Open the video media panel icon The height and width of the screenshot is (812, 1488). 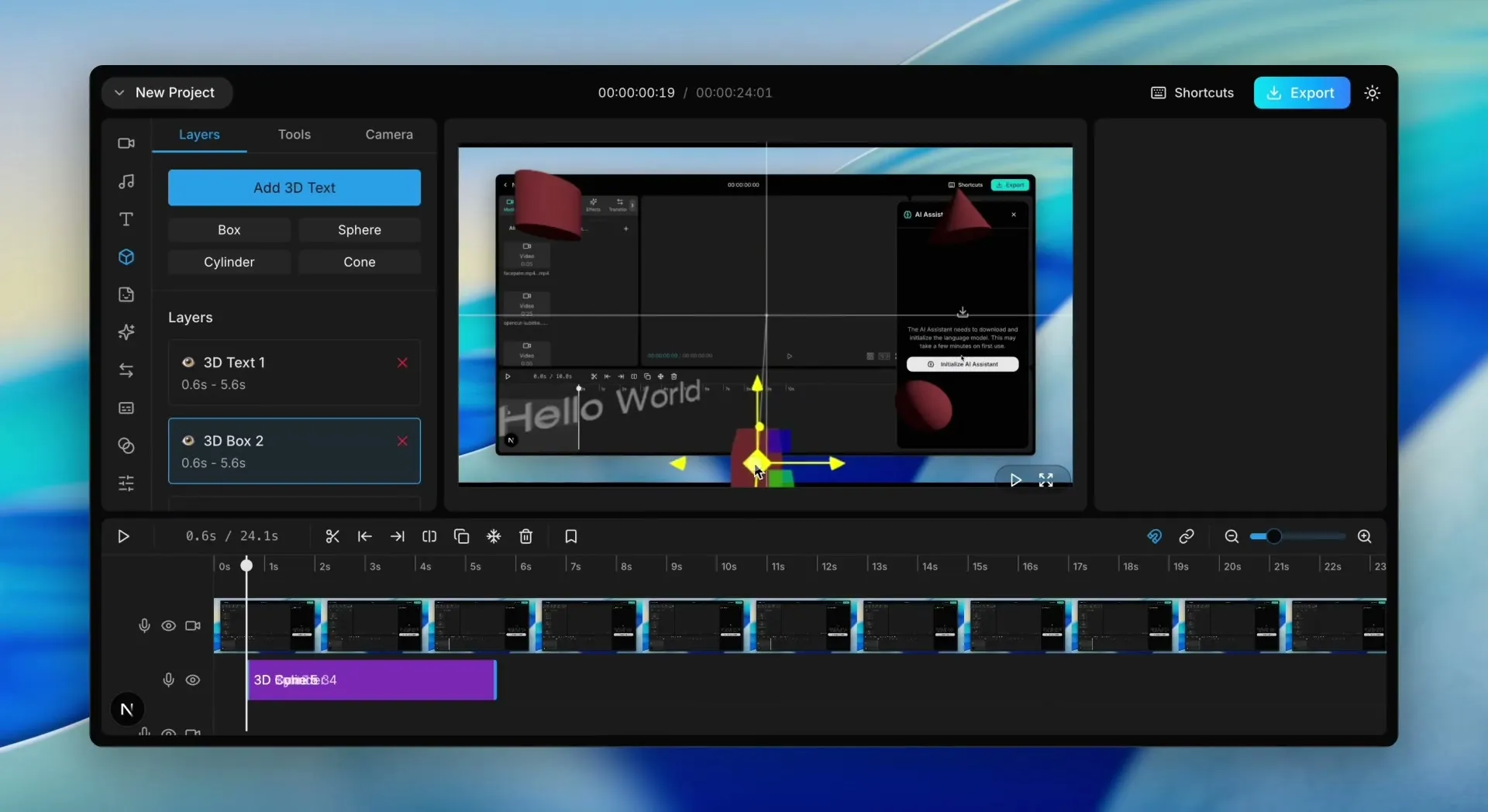[x=126, y=143]
